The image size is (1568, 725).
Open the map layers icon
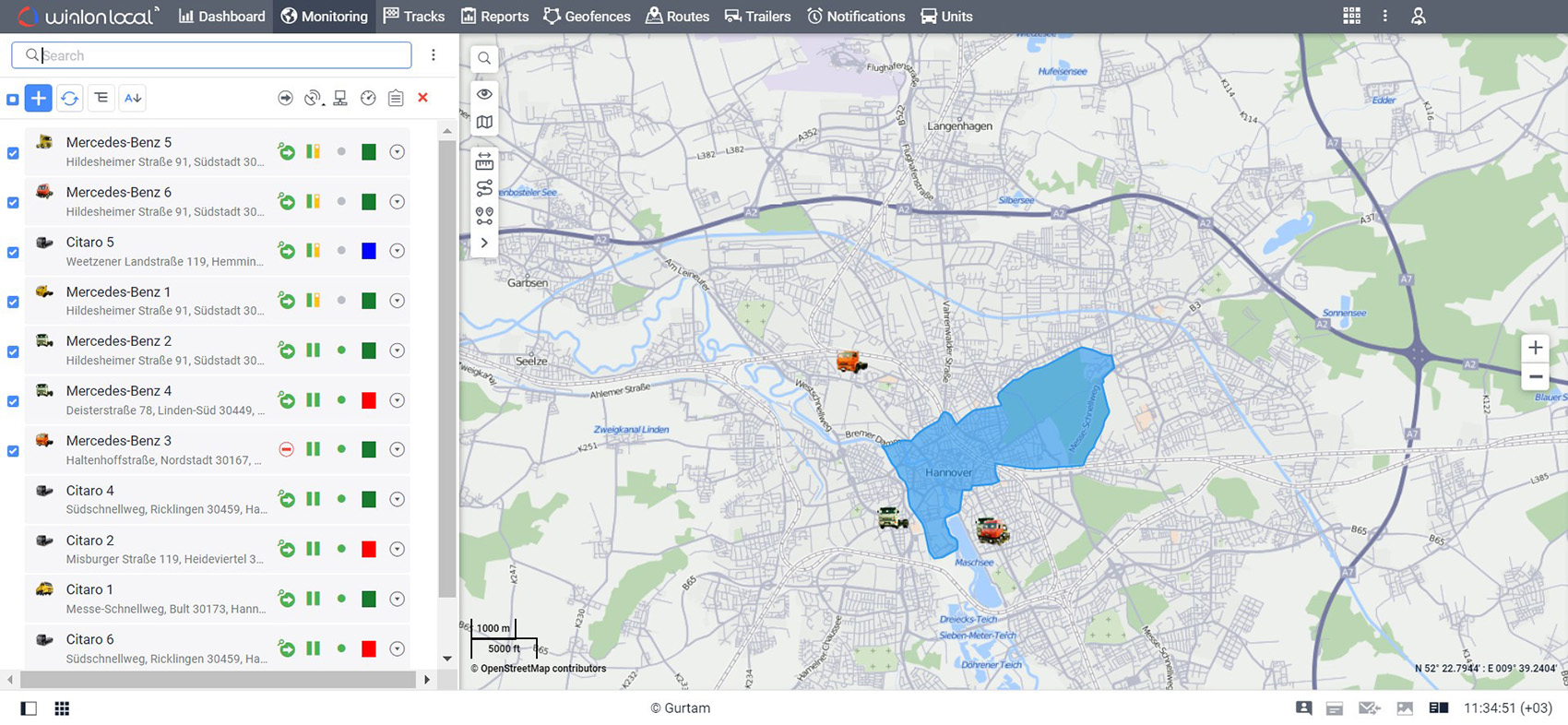point(484,122)
